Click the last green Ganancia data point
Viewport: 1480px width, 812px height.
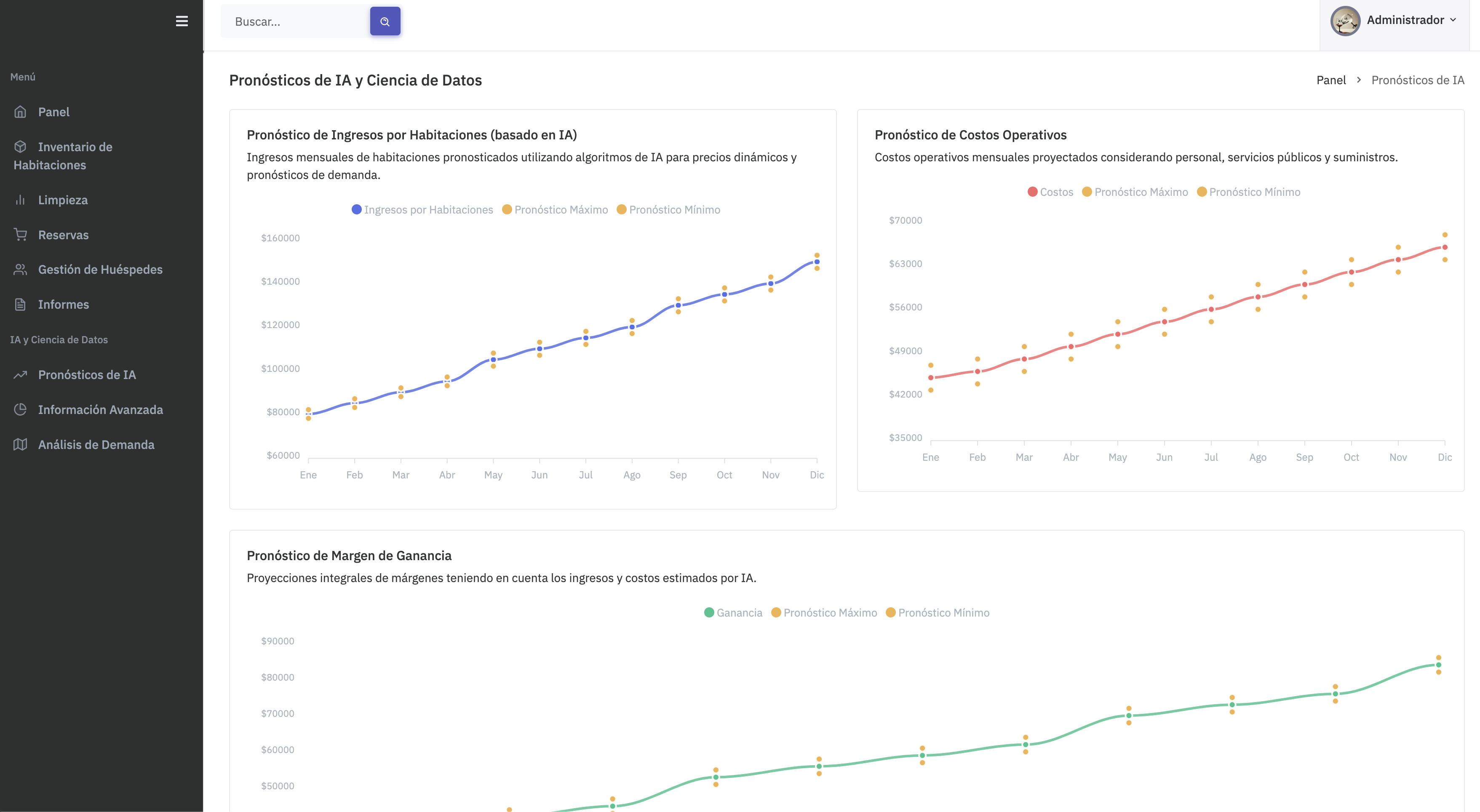tap(1438, 665)
